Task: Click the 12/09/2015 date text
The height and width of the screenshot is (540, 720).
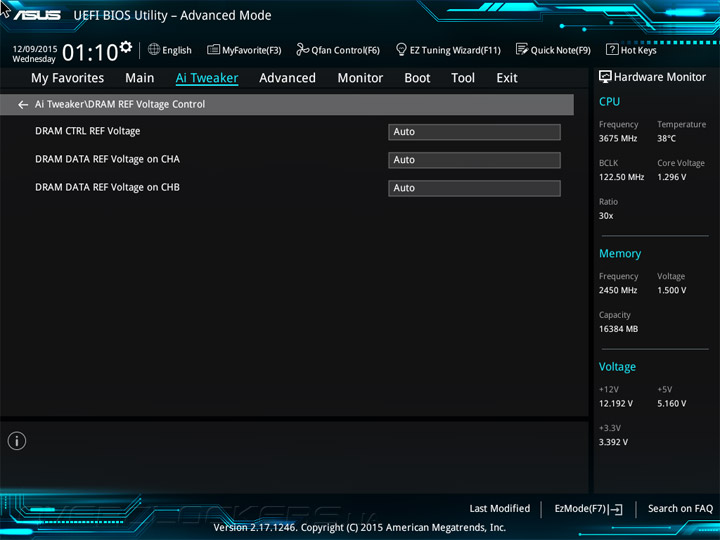Action: (35, 49)
